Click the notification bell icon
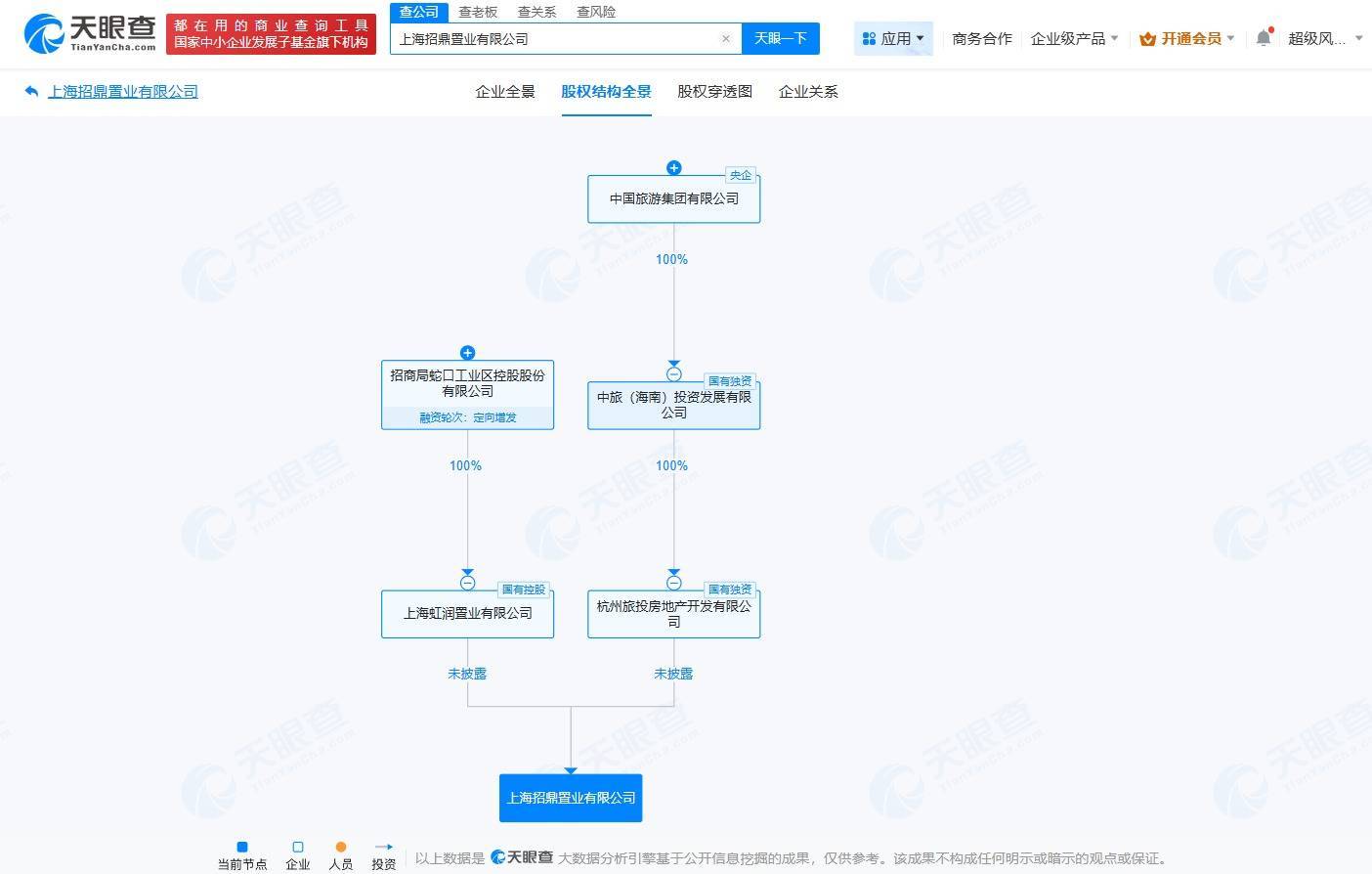The image size is (1372, 874). tap(1264, 38)
